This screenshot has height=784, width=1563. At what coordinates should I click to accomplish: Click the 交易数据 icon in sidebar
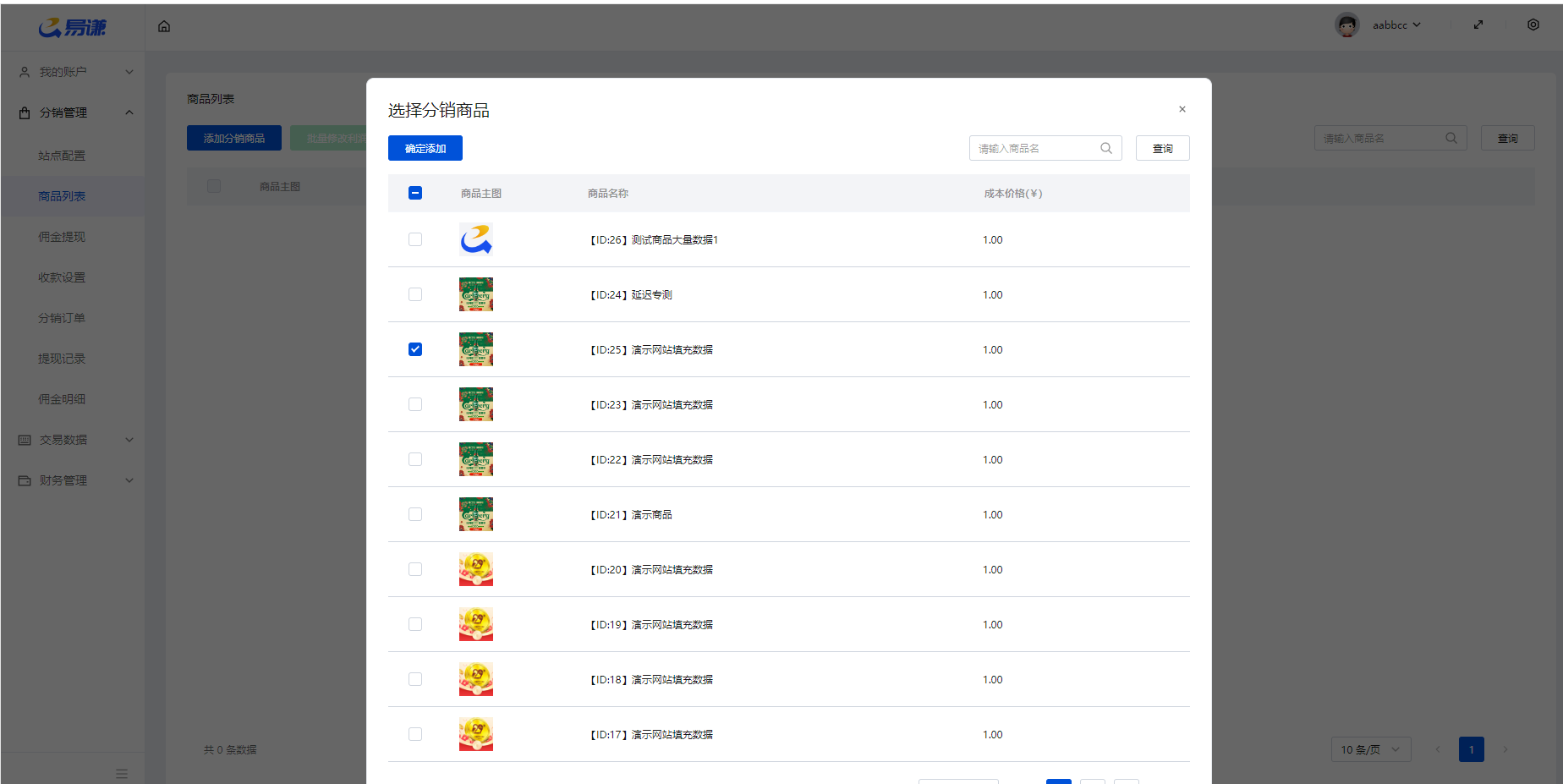point(25,440)
